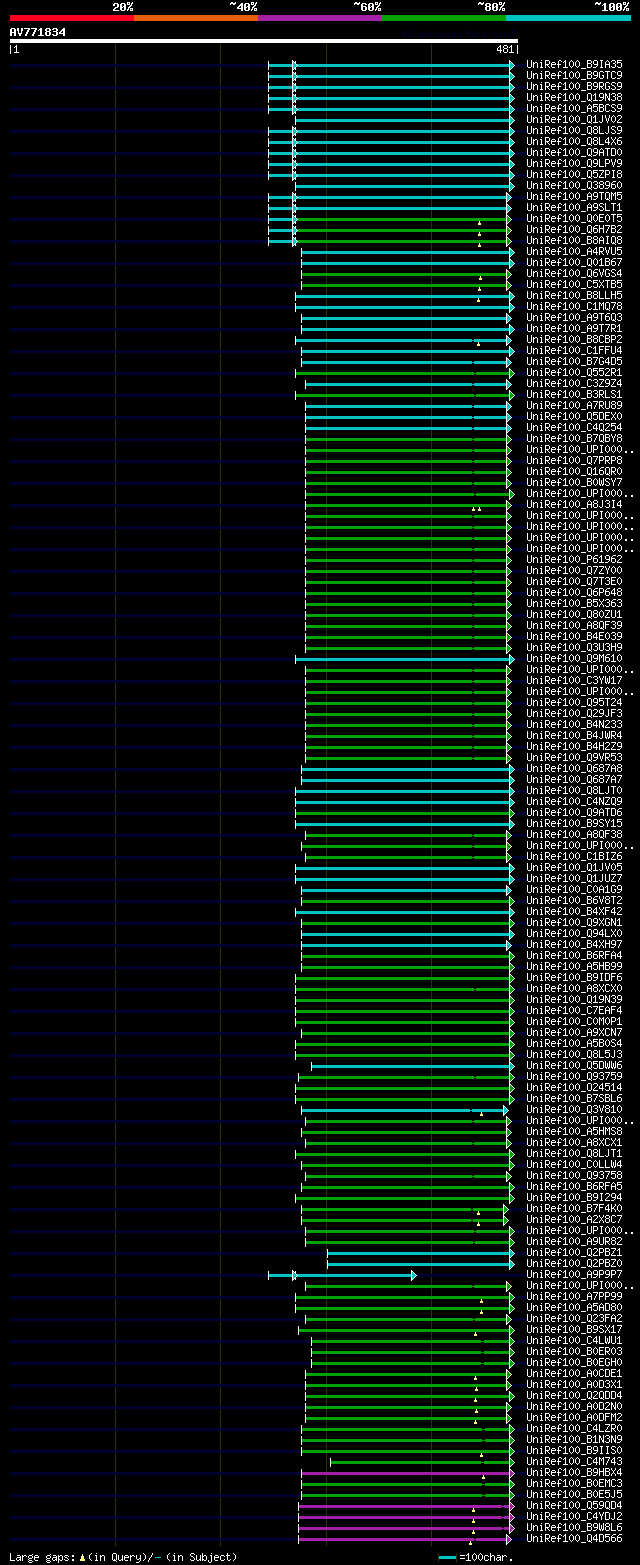Click the UniRef100_C7EAF4 label
Viewport: 640px width, 1565px height.
coord(574,1010)
